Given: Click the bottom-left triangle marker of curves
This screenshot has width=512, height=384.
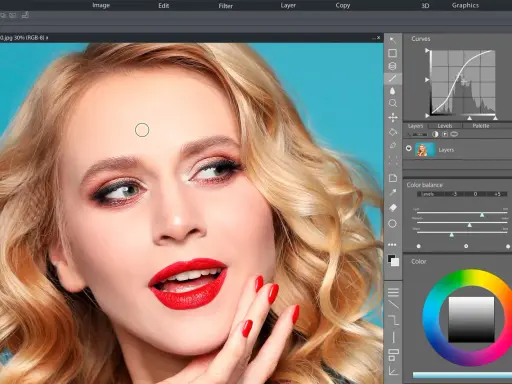Looking at the screenshot, I should 427,116.
